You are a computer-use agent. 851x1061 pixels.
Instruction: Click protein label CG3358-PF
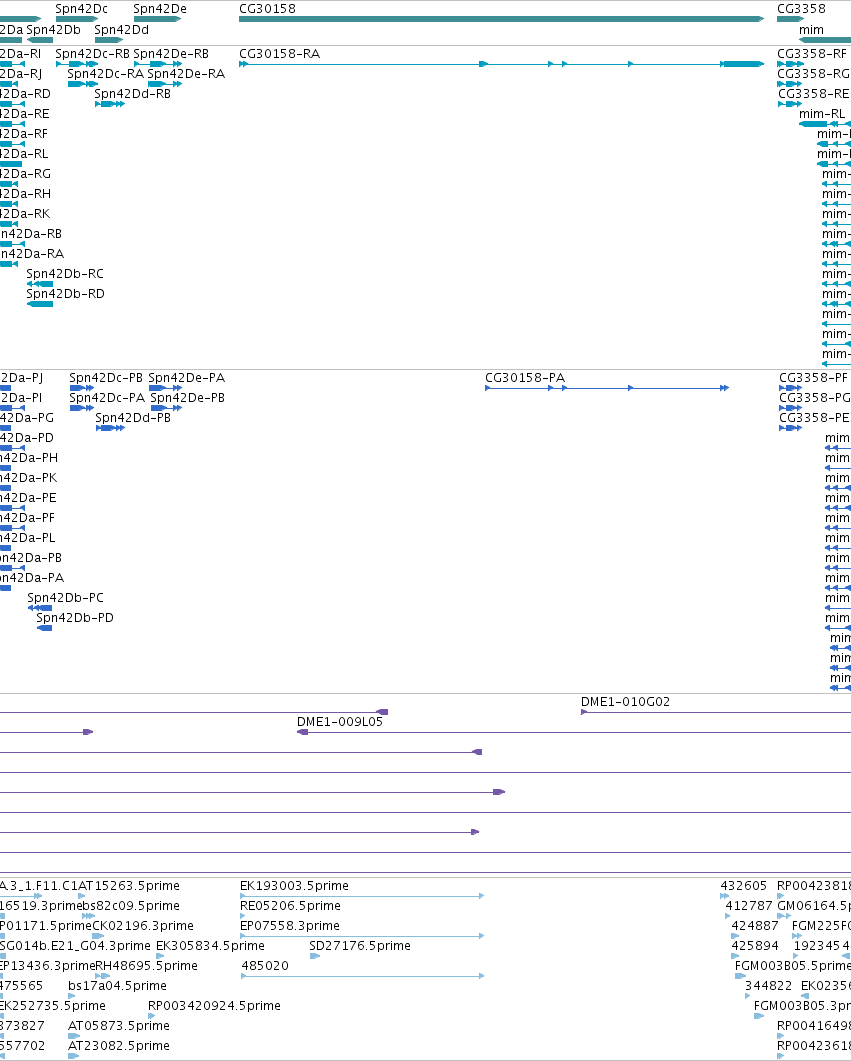(x=813, y=378)
